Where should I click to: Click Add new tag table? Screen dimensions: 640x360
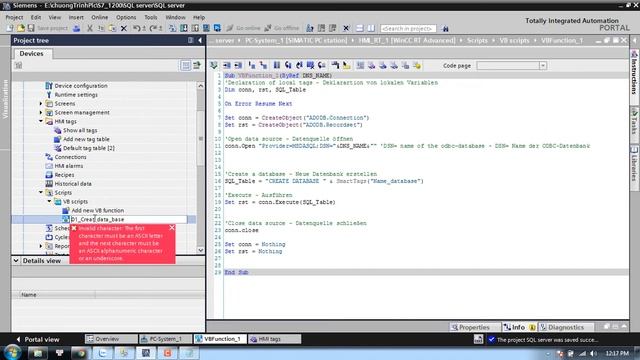[86, 139]
